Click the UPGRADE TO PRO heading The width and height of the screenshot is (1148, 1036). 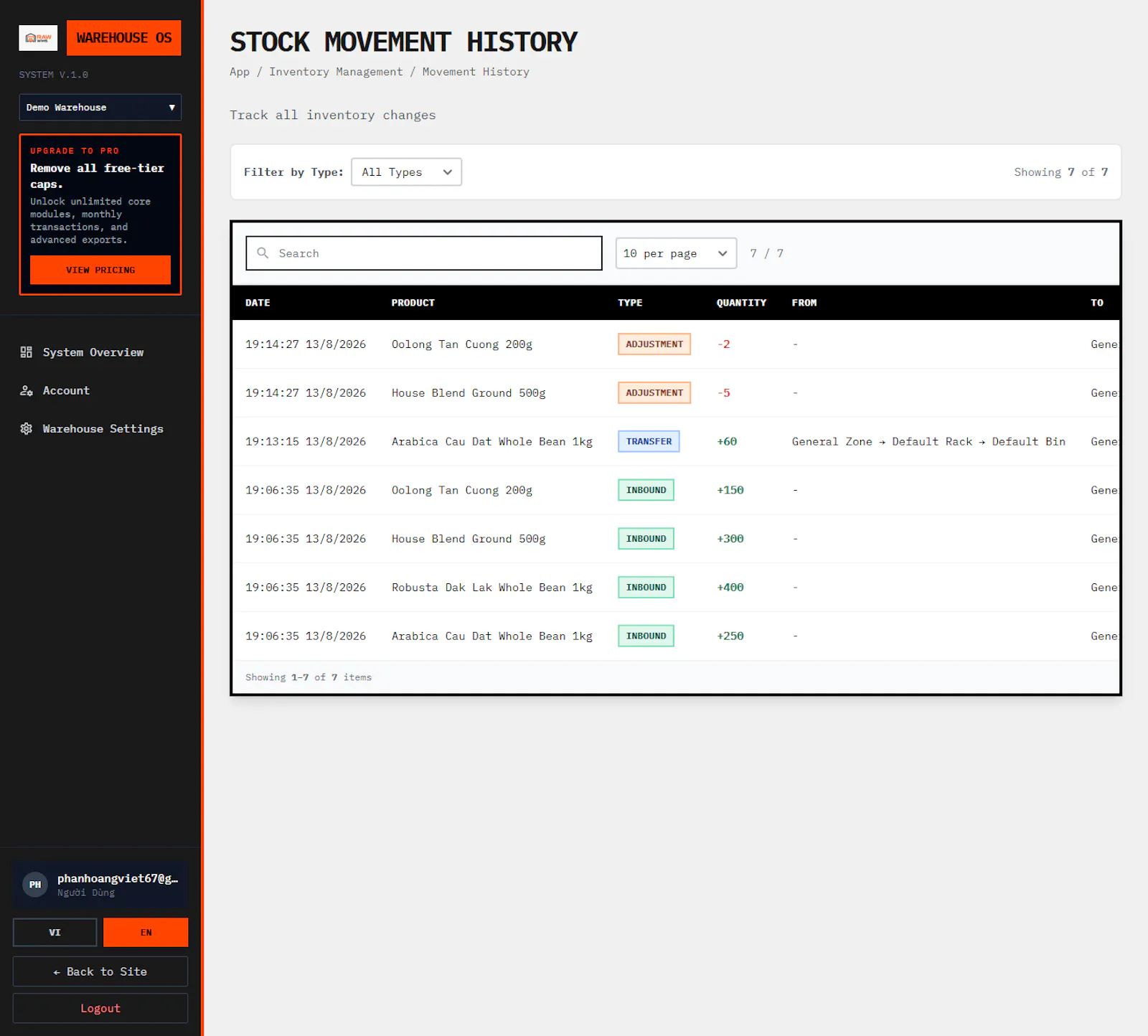(75, 151)
